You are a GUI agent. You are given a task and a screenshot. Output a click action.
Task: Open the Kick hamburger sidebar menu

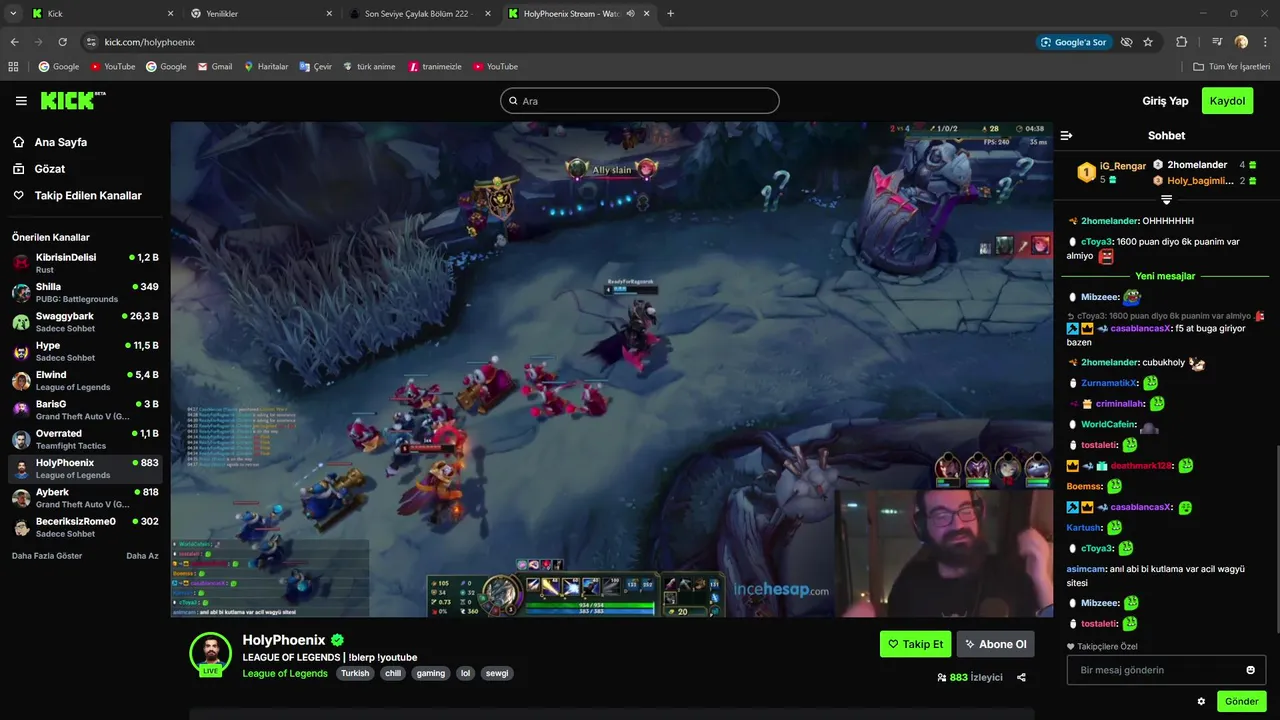point(21,101)
